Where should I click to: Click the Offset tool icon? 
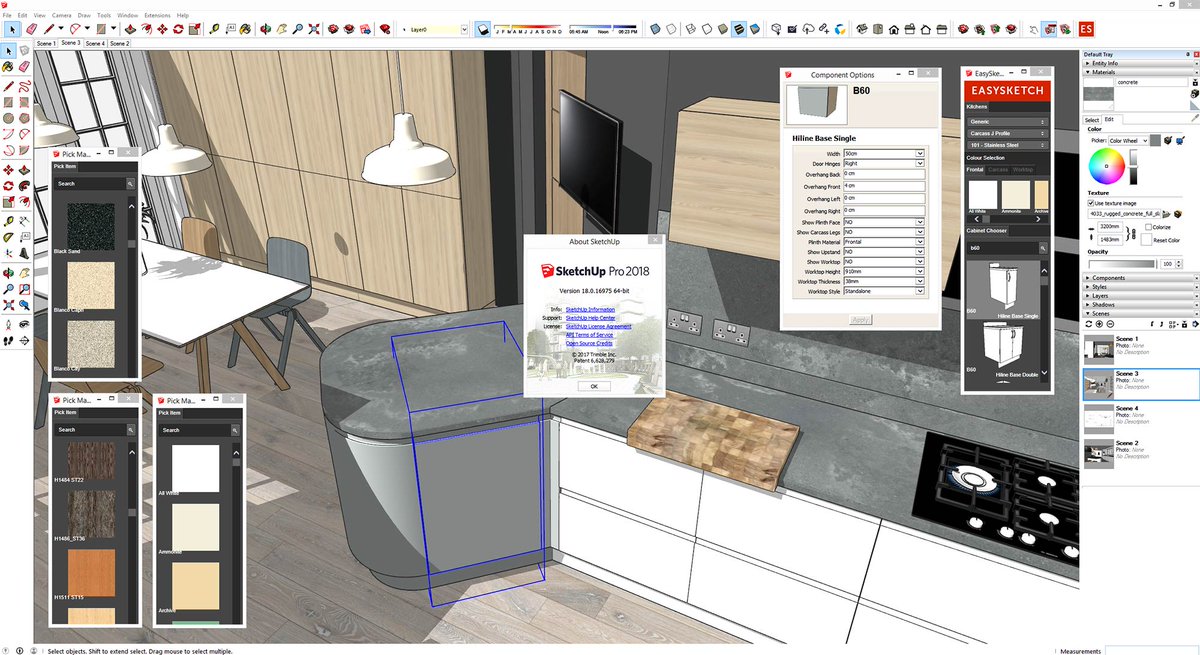pos(145,29)
